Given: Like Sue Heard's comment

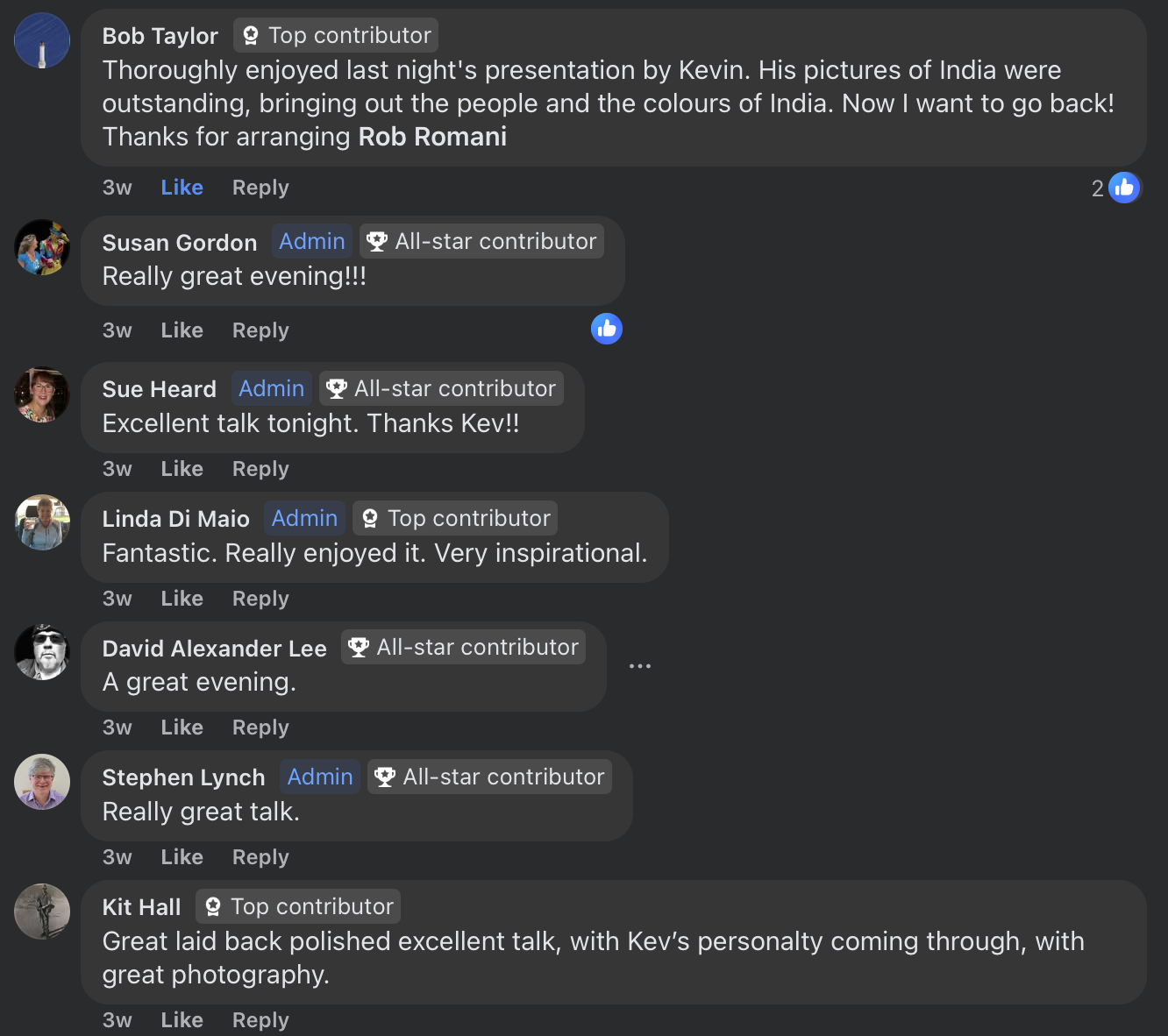Looking at the screenshot, I should 182,469.
